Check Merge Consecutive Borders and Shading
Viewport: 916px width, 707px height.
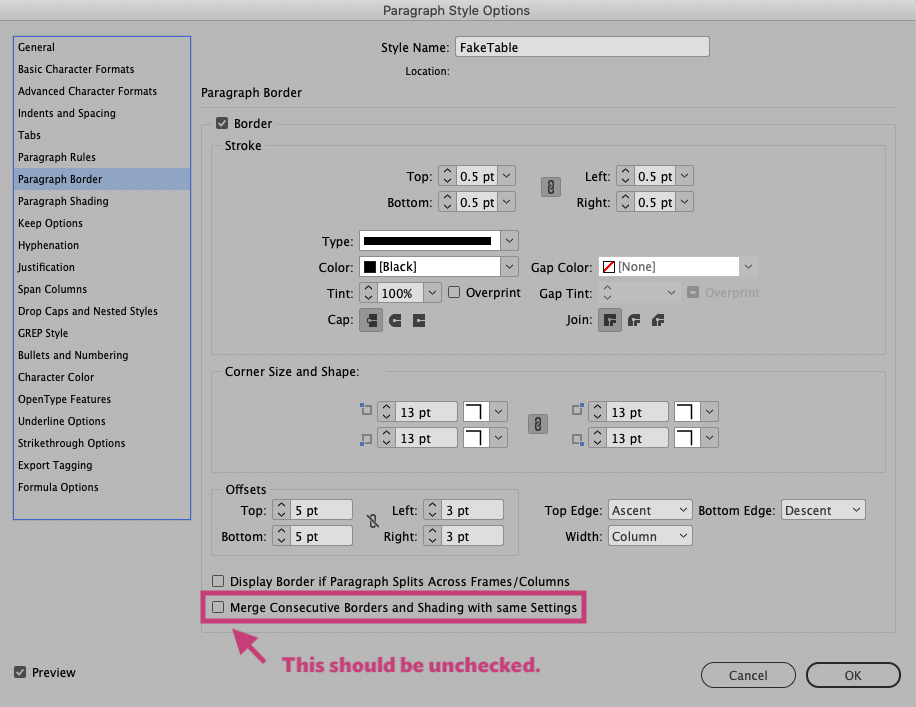(218, 607)
